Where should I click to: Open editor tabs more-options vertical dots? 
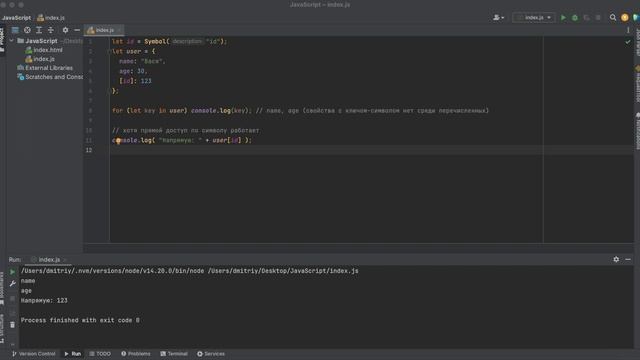click(628, 30)
